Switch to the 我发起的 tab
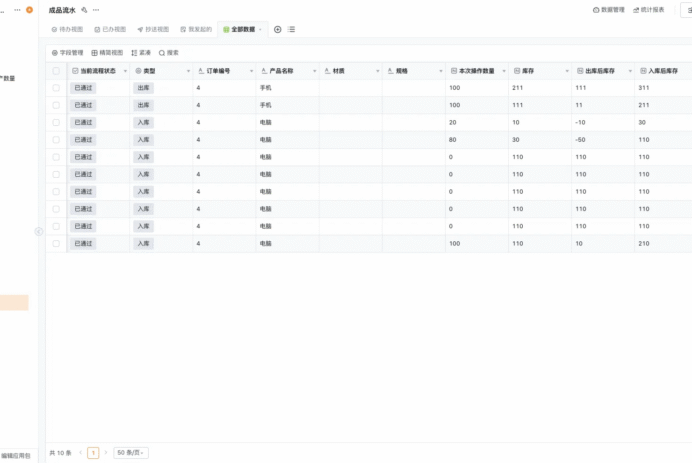This screenshot has width=692, height=463. point(196,30)
